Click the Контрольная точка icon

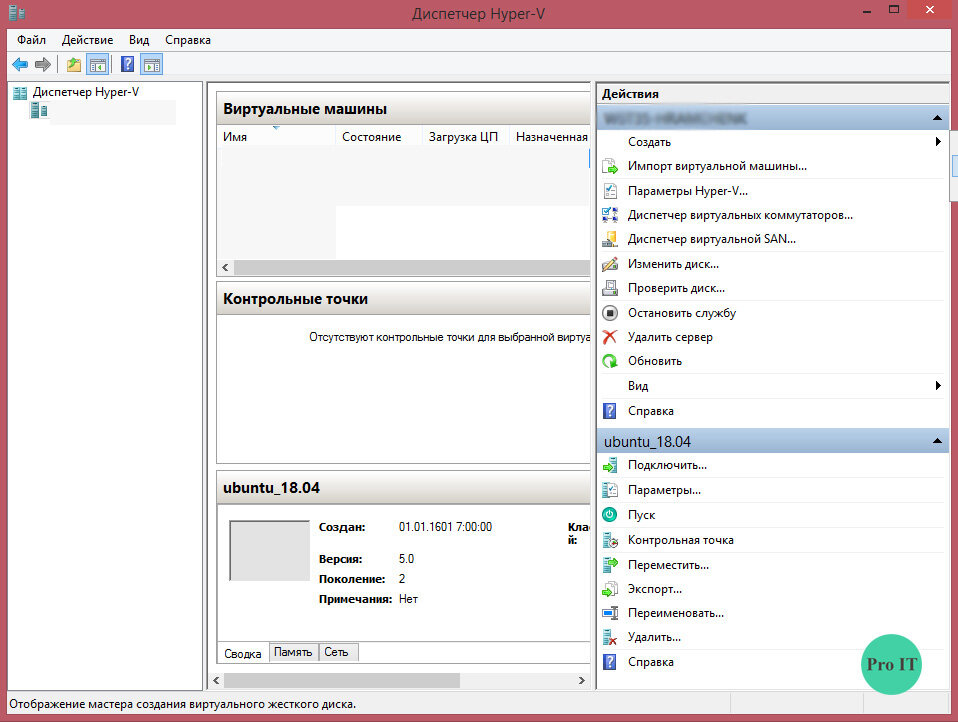pyautogui.click(x=610, y=540)
